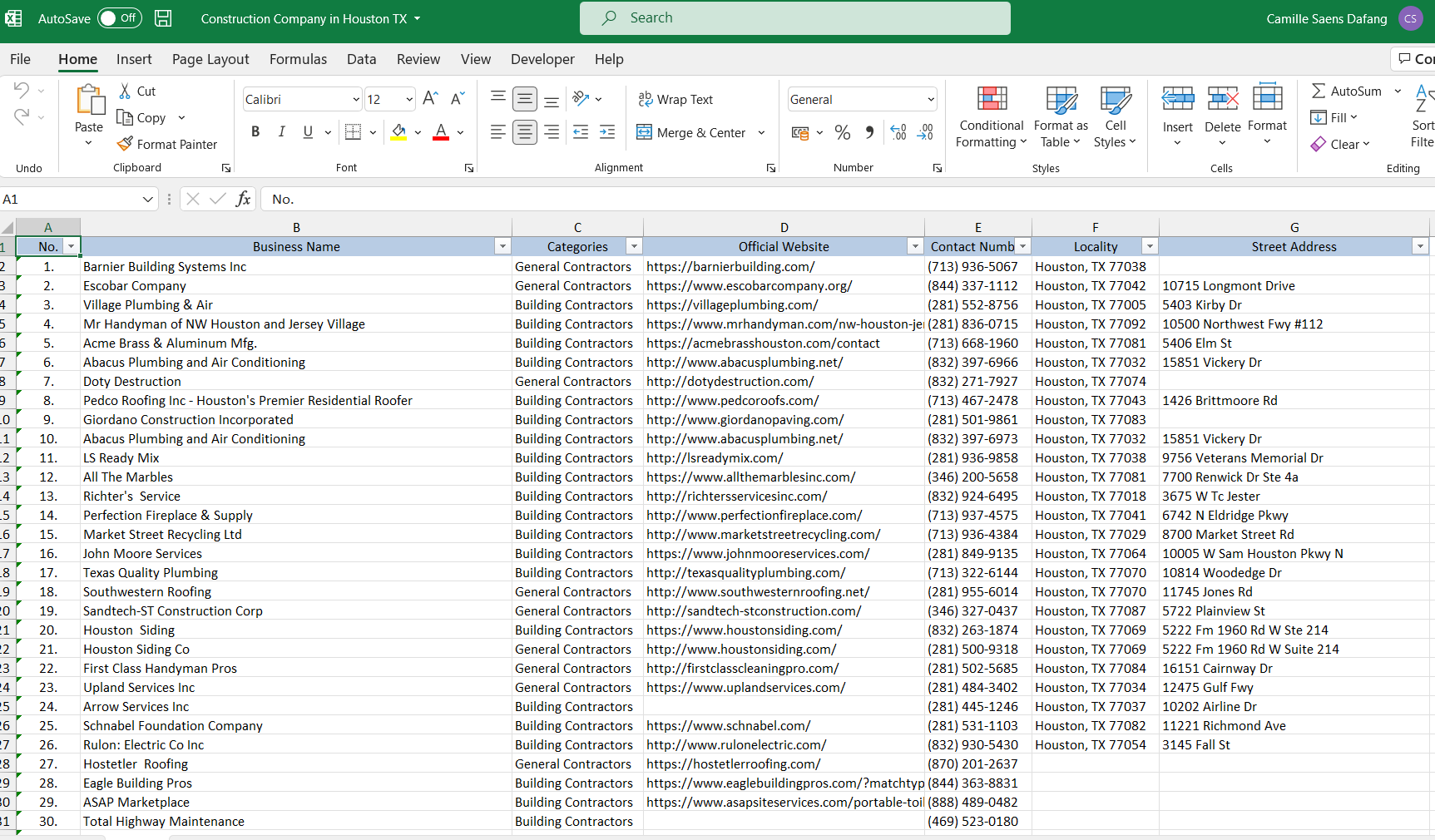Click the Format as Table button
1435x840 pixels.
coord(1061,117)
